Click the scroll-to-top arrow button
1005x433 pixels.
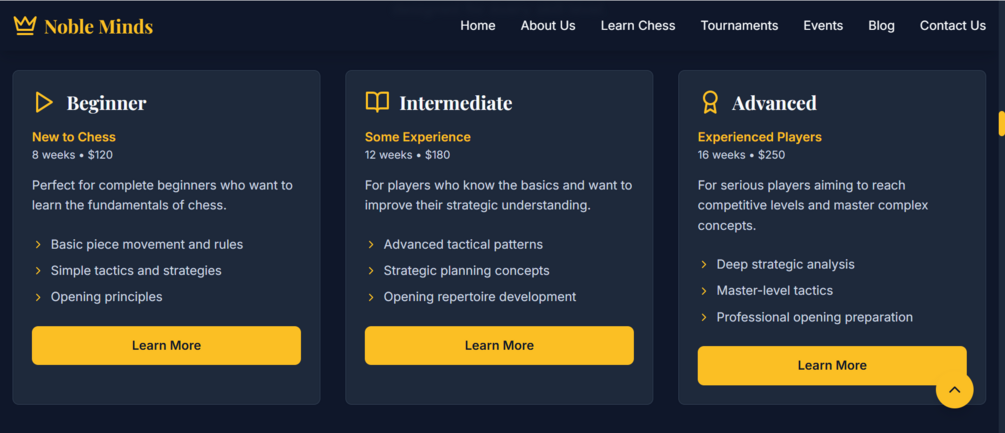[954, 389]
